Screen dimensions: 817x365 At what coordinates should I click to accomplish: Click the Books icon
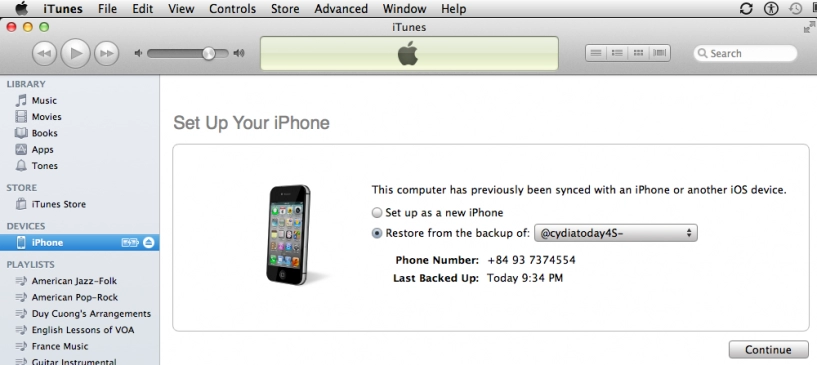21,133
